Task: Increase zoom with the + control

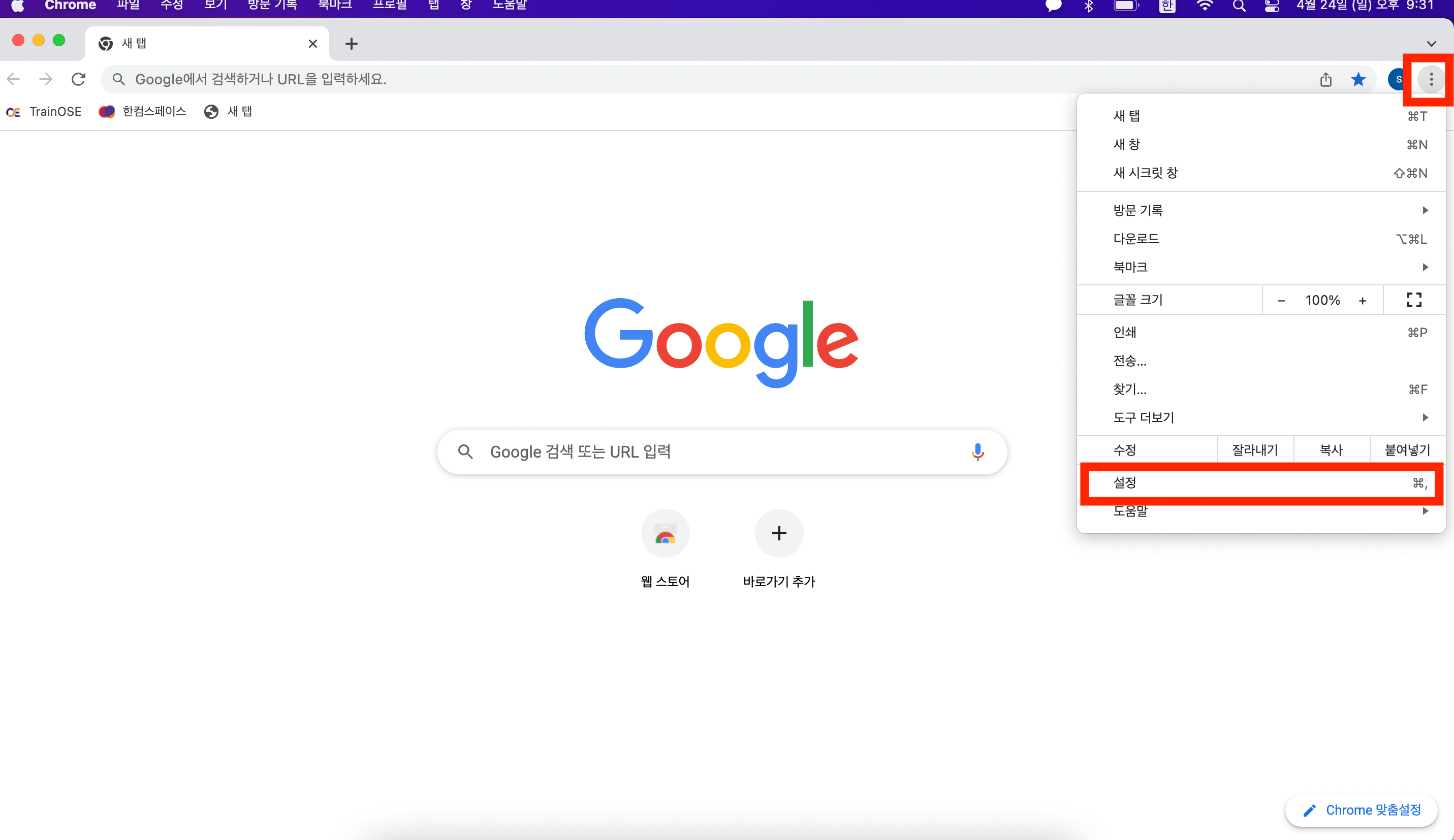Action: (1363, 300)
